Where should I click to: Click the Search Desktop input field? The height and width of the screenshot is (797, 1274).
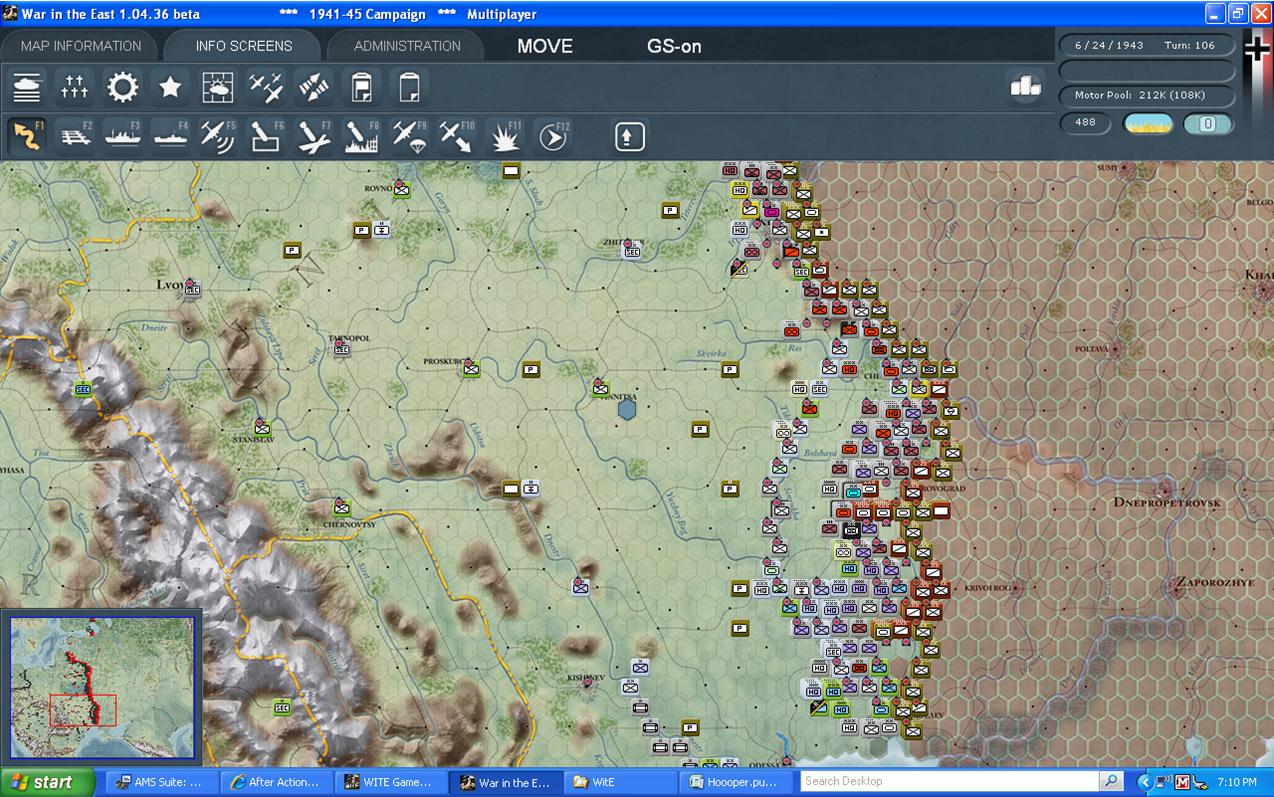(949, 782)
